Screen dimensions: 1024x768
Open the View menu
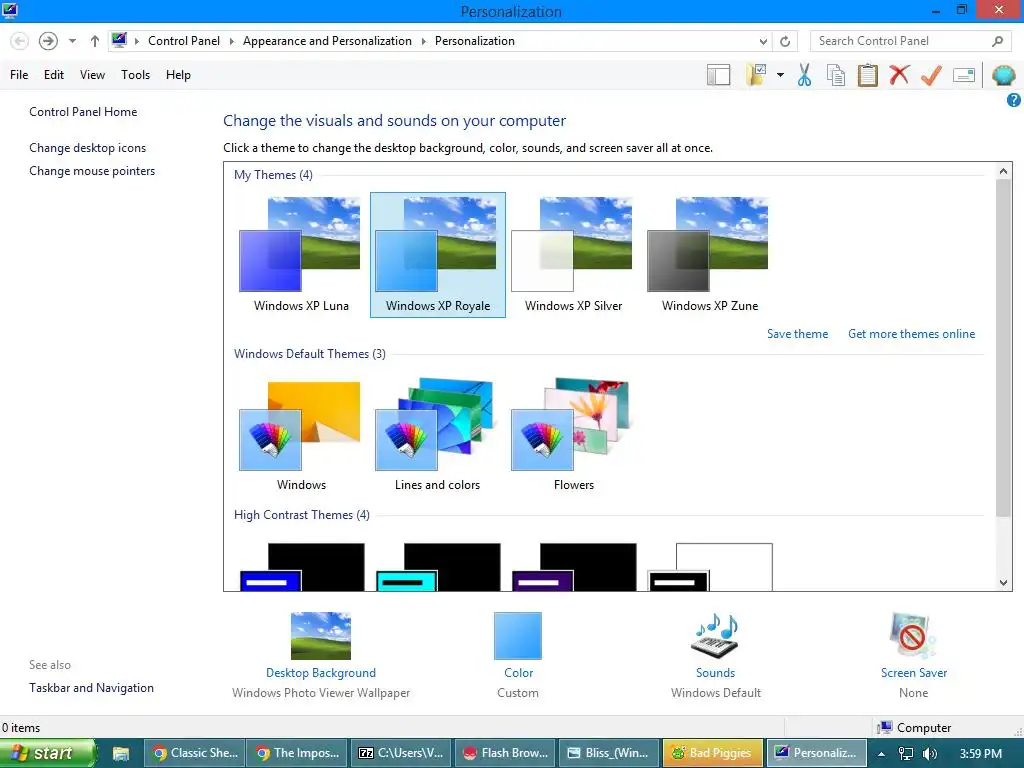[x=92, y=75]
